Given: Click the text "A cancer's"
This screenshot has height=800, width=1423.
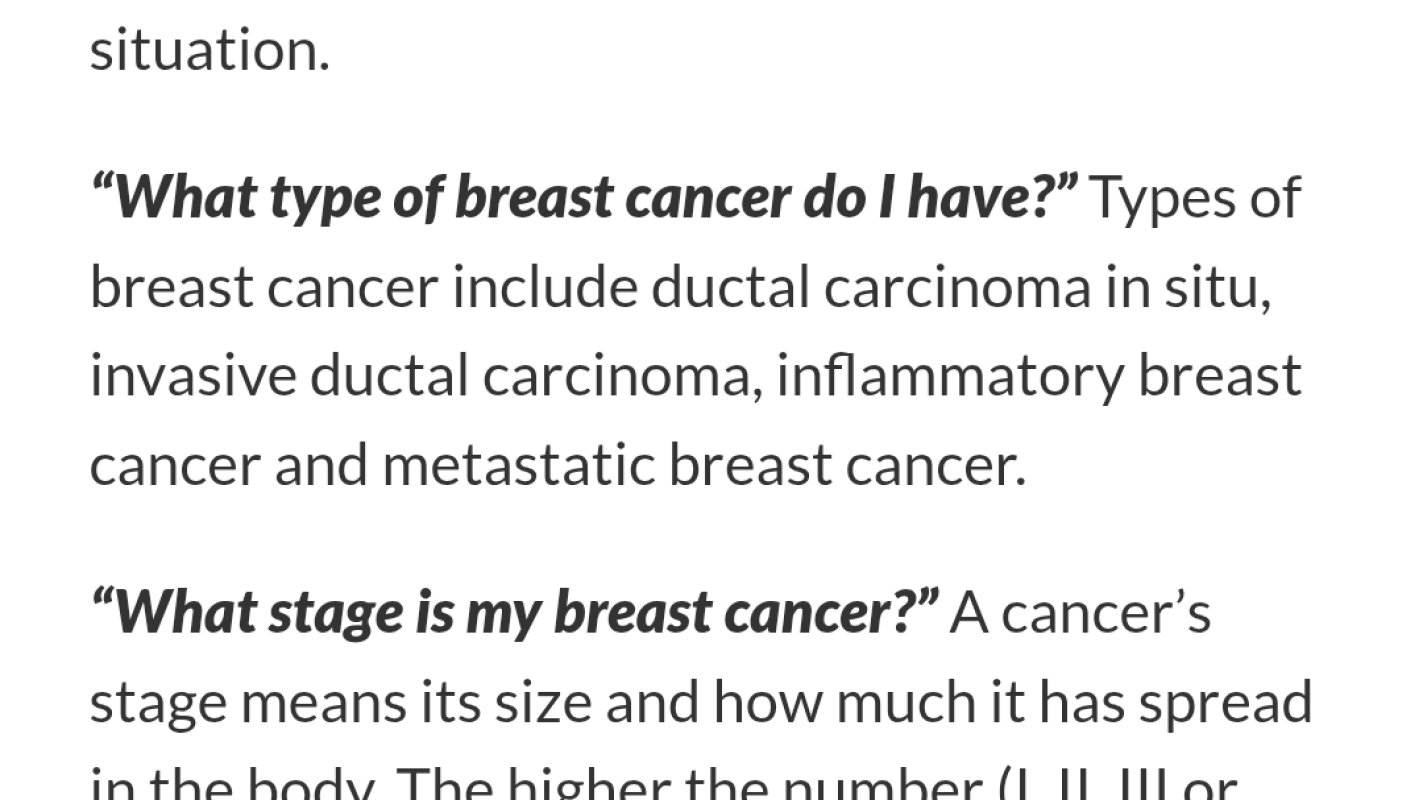Looking at the screenshot, I should 1080,612.
